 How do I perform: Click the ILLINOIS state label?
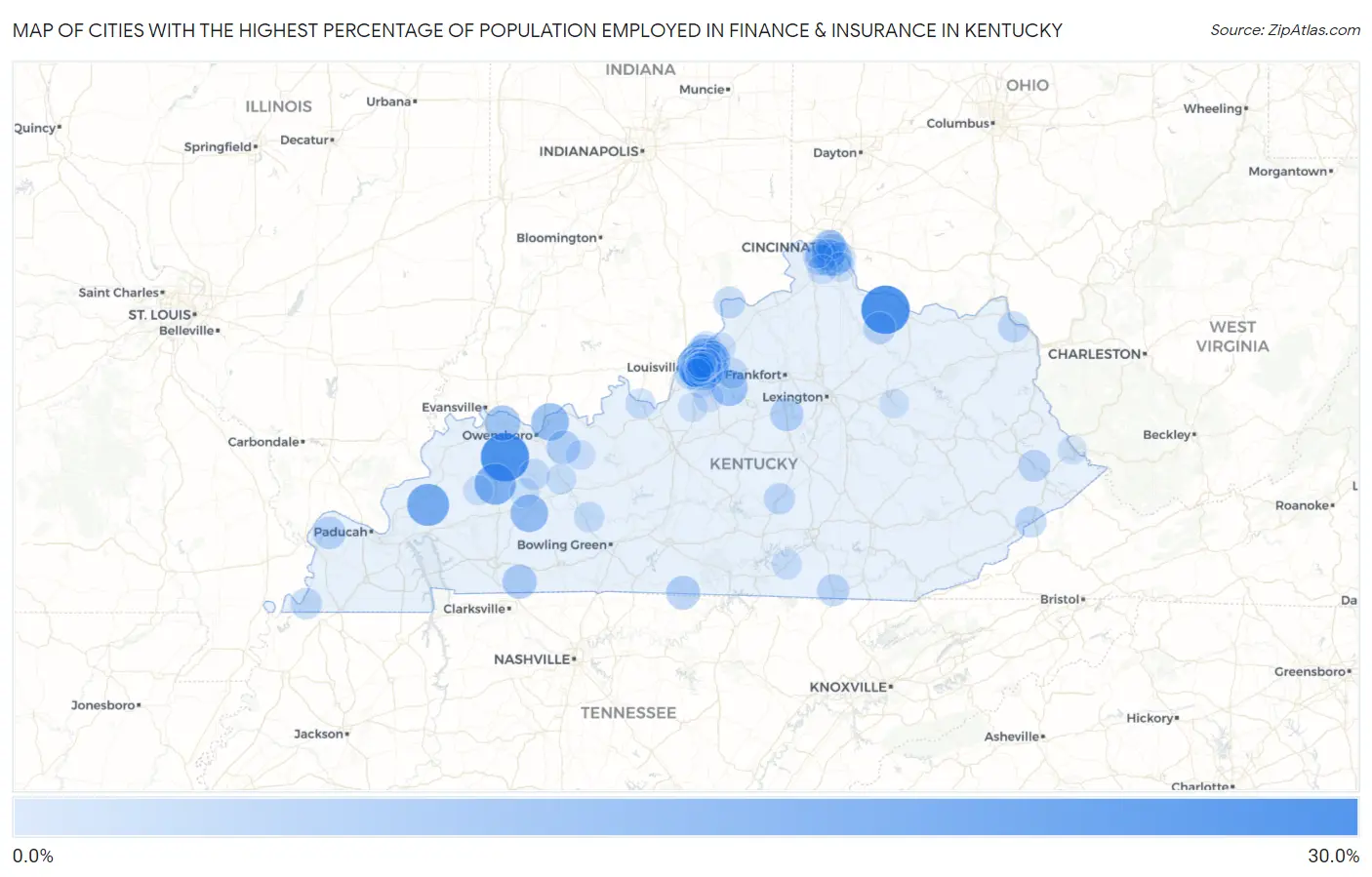[278, 106]
